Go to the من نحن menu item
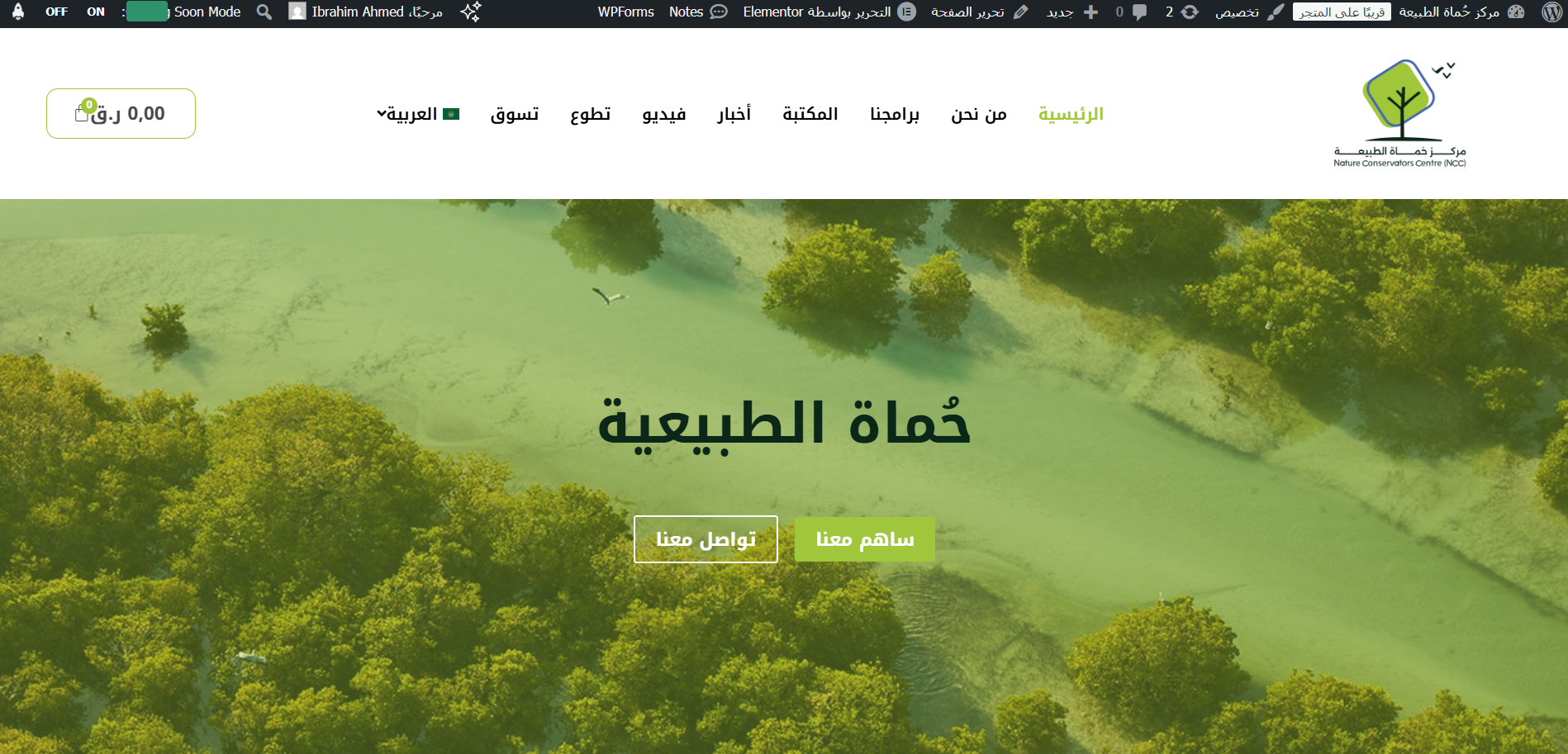 click(978, 114)
